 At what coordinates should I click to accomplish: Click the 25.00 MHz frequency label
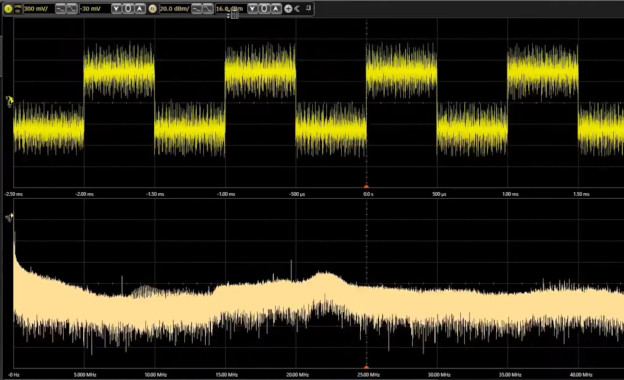coord(368,375)
